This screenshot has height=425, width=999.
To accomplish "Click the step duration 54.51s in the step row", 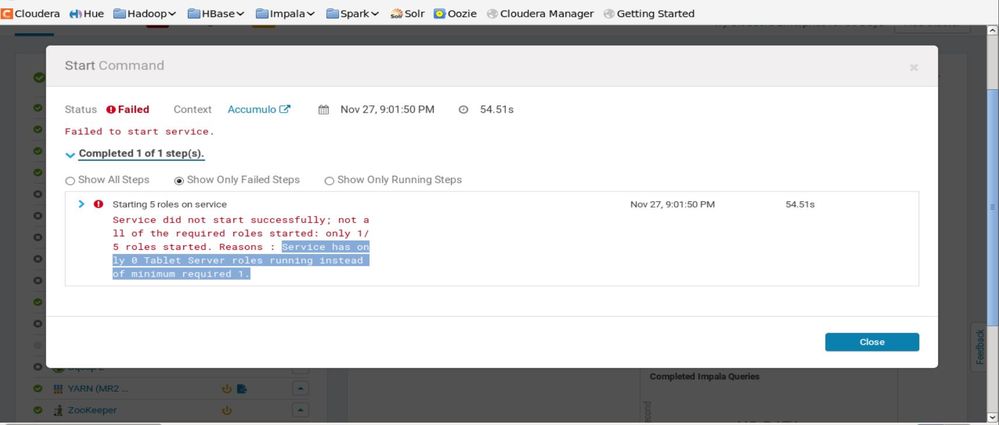I will pos(800,205).
